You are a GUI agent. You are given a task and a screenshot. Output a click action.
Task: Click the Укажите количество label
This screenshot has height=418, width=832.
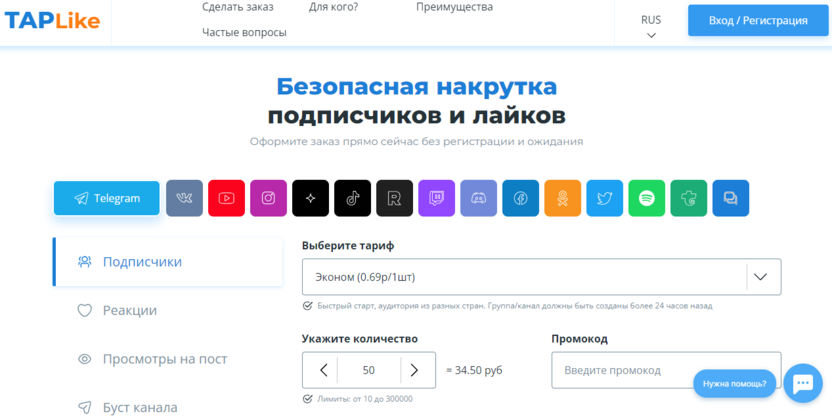coord(360,339)
